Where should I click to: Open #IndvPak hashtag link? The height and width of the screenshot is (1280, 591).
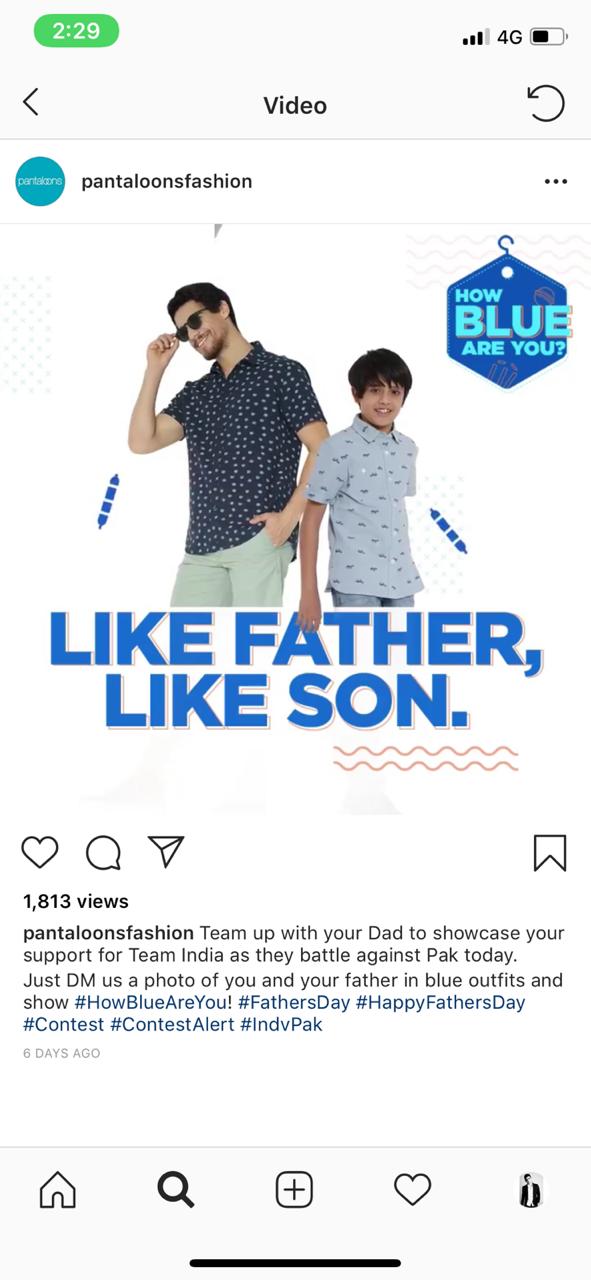[281, 1025]
